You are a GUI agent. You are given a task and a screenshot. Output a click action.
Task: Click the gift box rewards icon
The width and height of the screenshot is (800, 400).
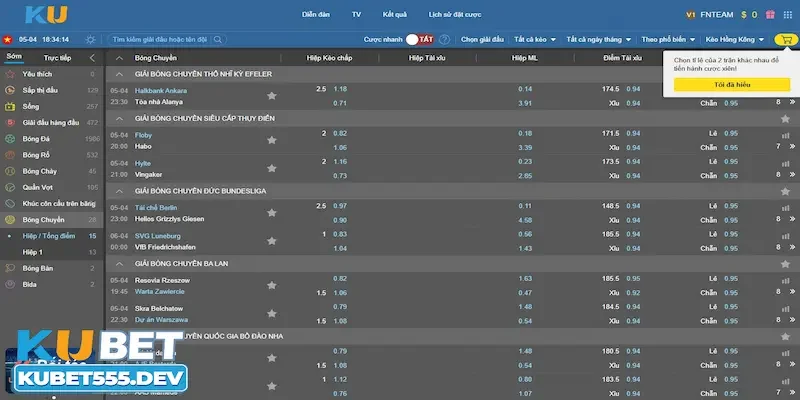pos(770,15)
